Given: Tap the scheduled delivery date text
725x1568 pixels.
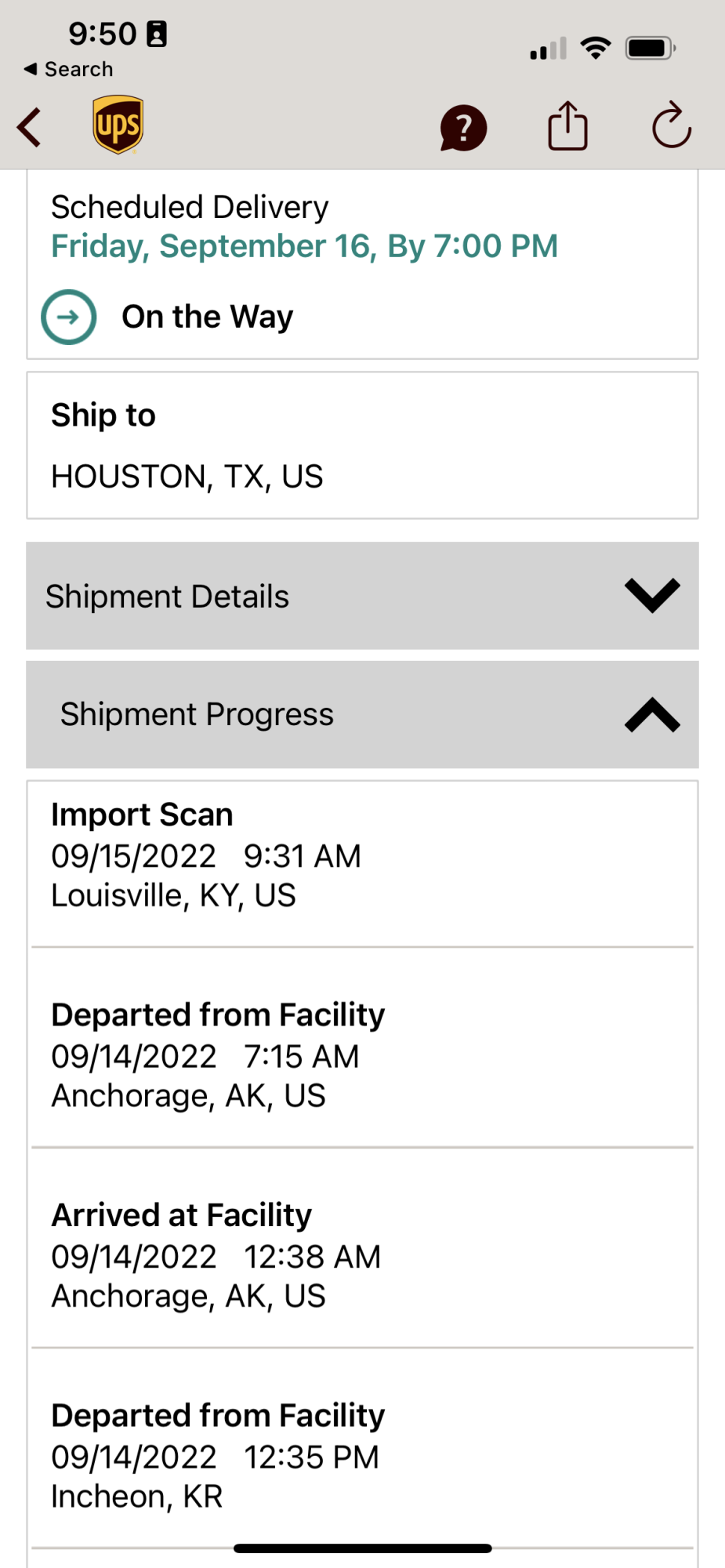Looking at the screenshot, I should [304, 246].
